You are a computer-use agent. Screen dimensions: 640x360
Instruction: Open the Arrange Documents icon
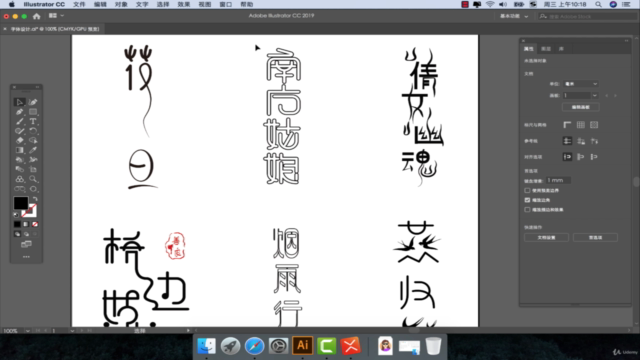(53, 16)
